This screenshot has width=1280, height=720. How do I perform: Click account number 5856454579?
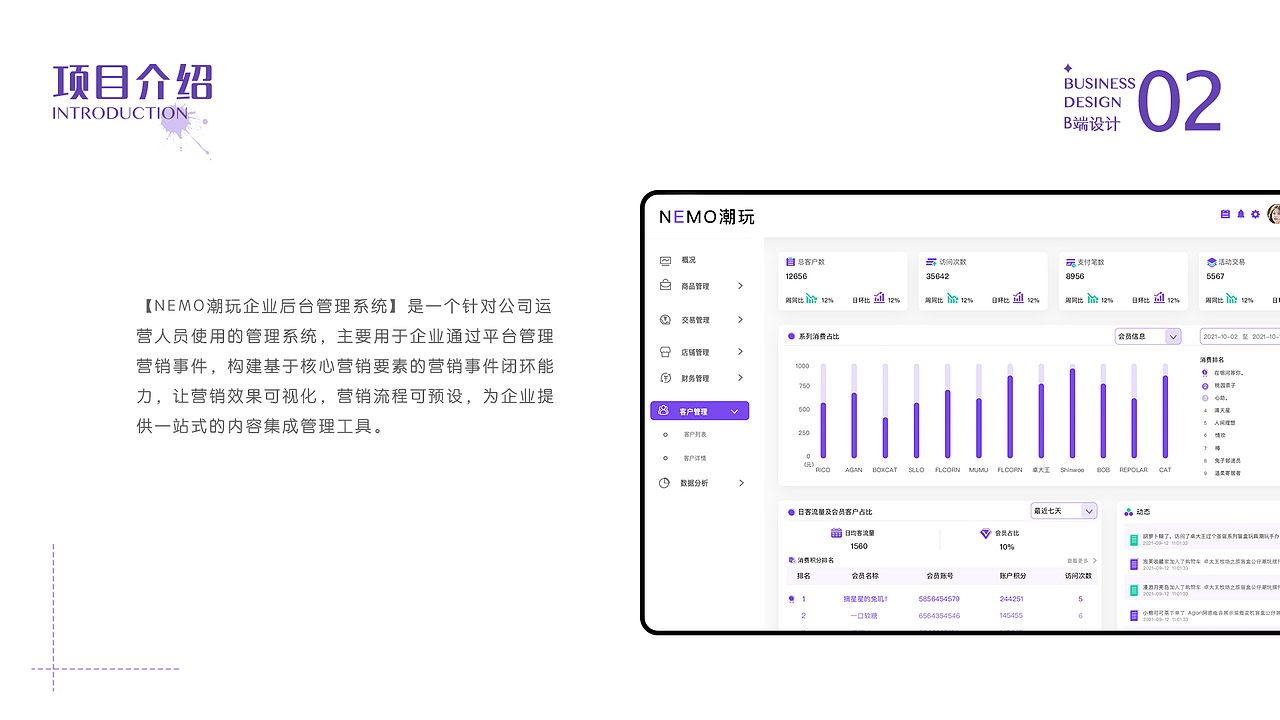tap(939, 599)
